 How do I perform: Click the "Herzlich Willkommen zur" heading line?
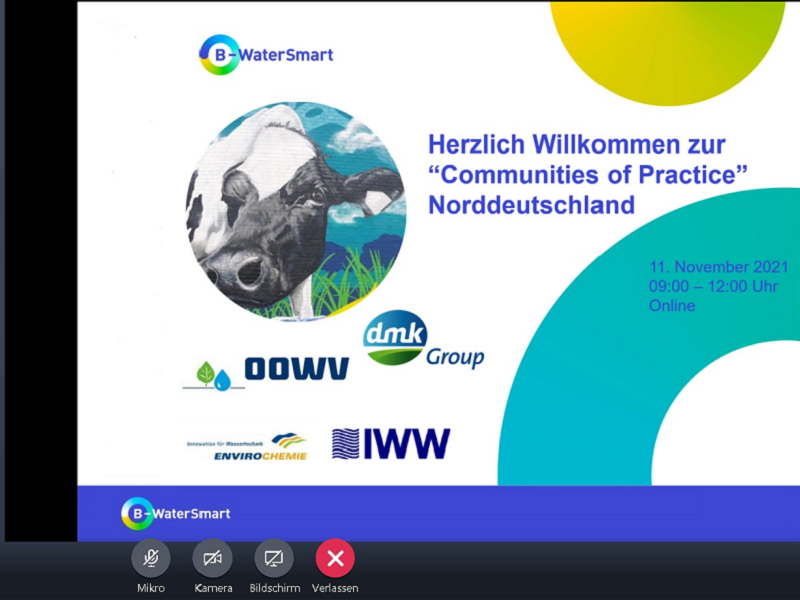577,144
